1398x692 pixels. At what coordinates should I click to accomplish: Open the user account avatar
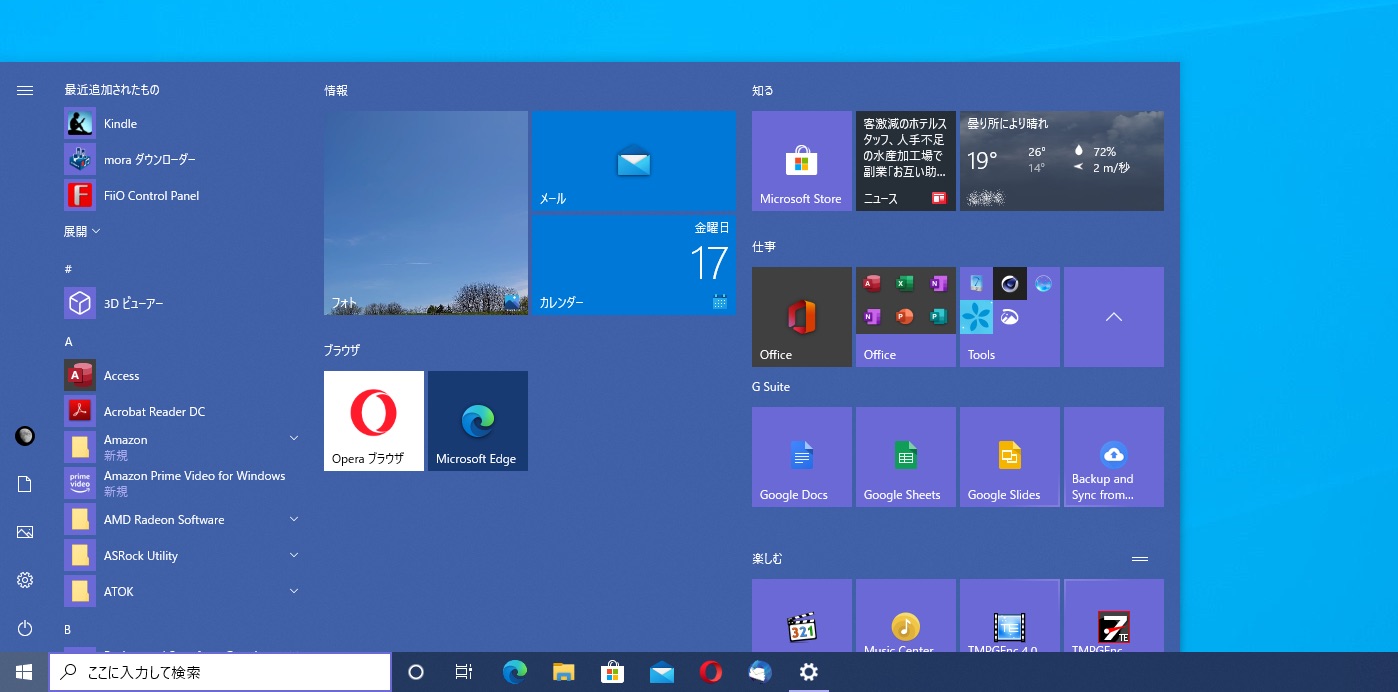tap(25, 436)
